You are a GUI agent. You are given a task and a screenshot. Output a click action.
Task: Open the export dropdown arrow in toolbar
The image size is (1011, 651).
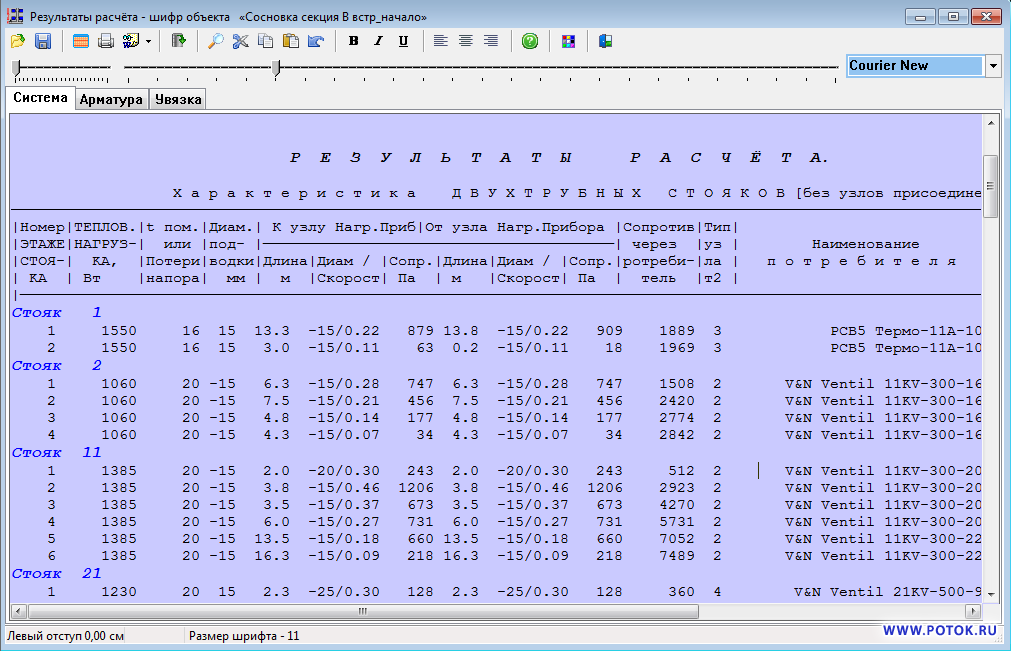pos(148,41)
